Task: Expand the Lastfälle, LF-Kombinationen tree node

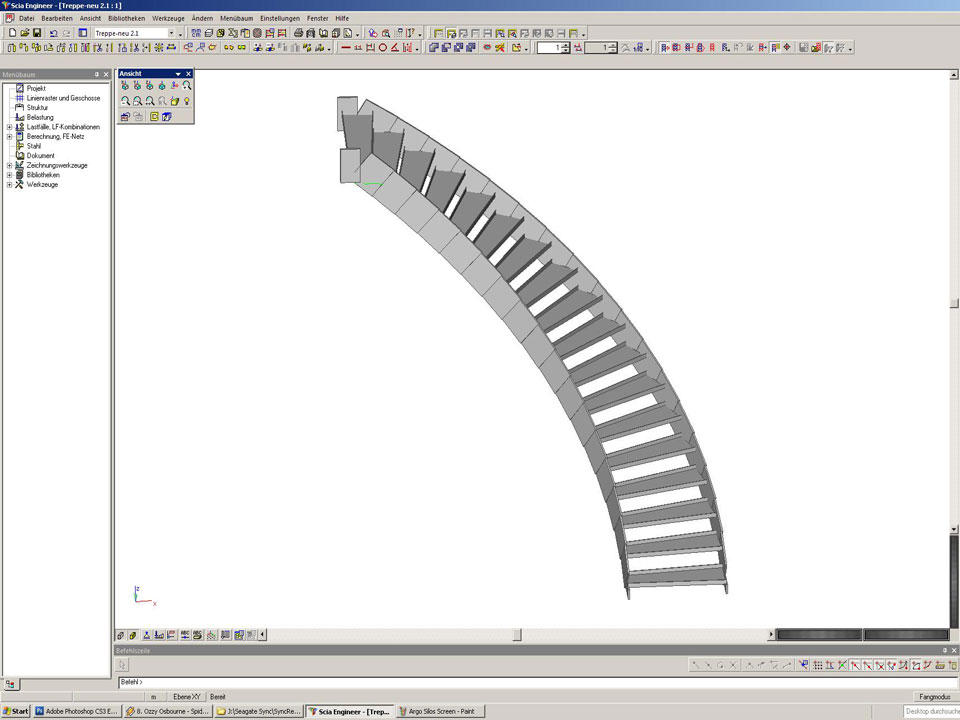Action: coord(9,127)
